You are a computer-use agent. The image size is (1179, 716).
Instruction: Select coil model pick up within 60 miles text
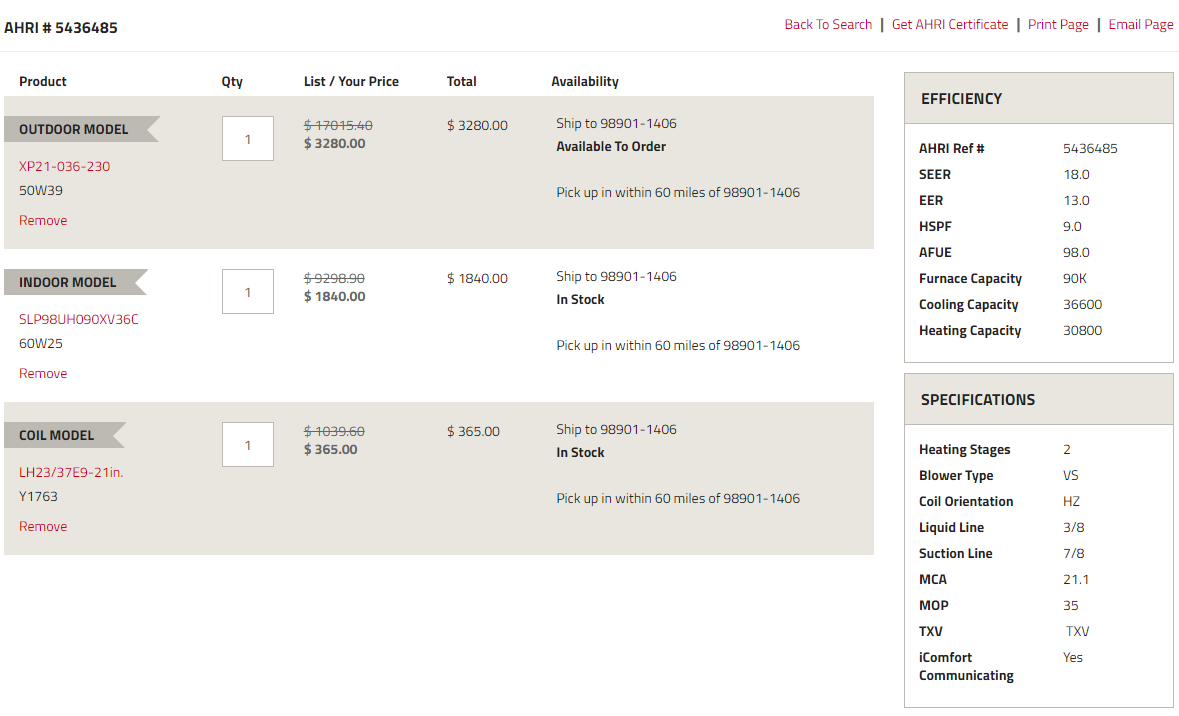click(678, 499)
